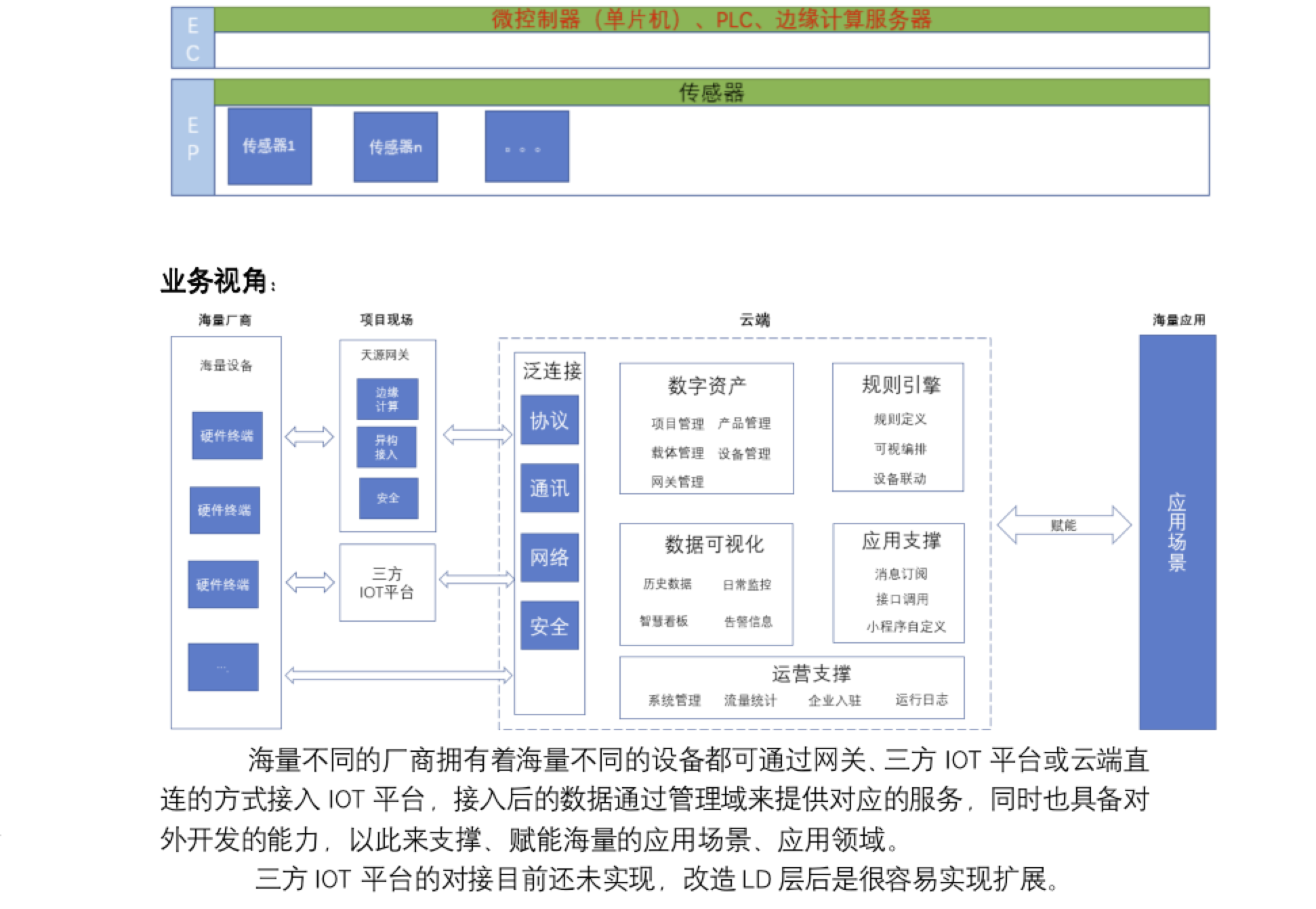Click the paragraph line beginning 海量不同的厂商
Viewport: 1316px width, 909px height.
tap(699, 761)
